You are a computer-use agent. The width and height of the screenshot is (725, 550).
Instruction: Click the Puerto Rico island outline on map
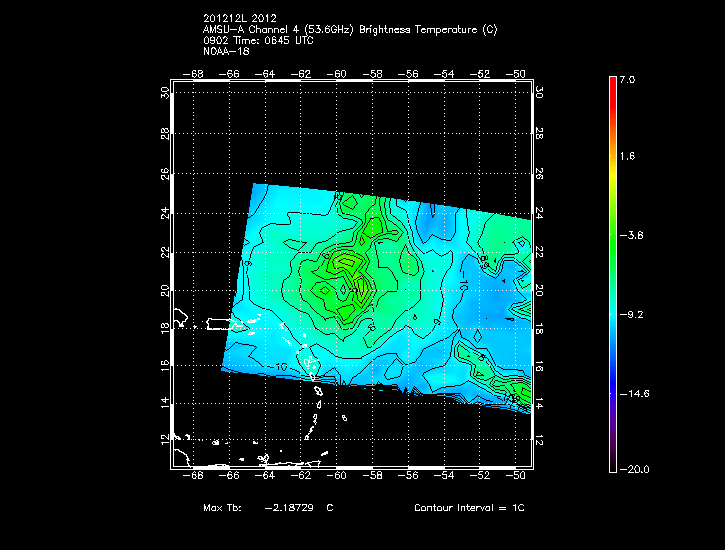(222, 324)
